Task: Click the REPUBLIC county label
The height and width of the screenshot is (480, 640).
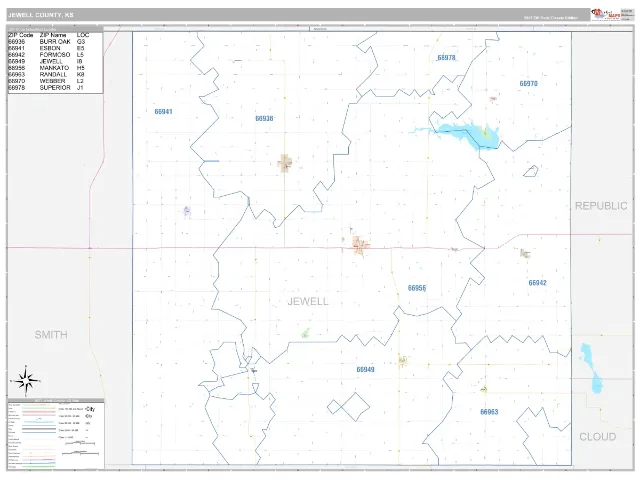Action: [x=601, y=206]
